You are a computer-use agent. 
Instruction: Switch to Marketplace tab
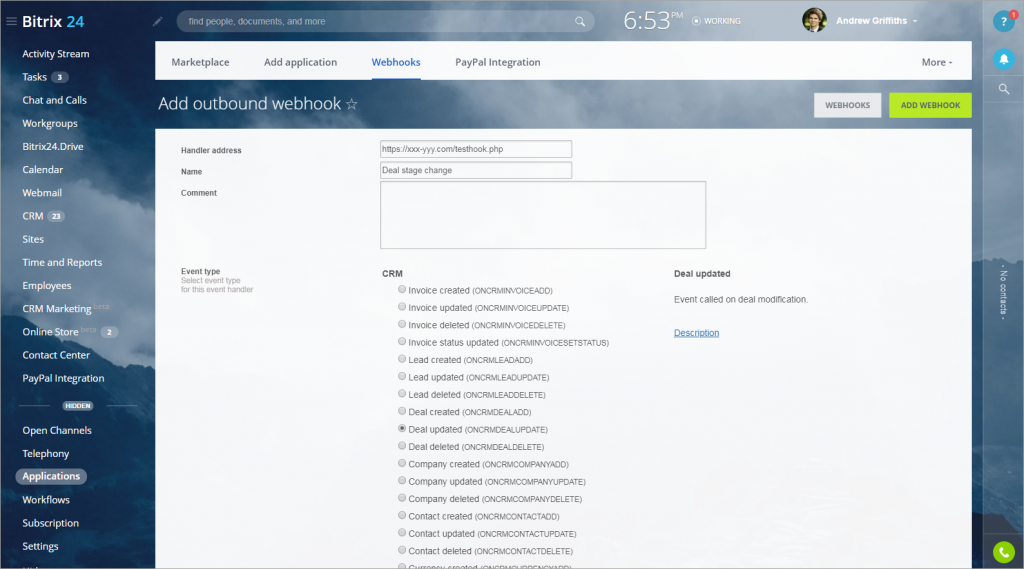[200, 62]
